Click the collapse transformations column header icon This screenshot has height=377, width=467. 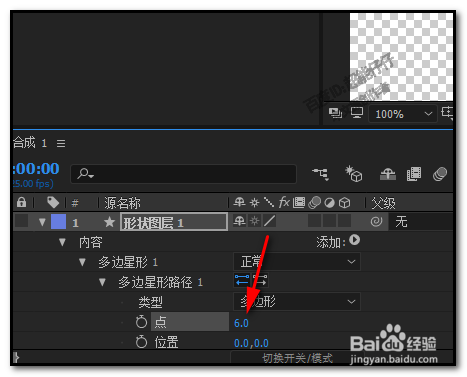[254, 202]
